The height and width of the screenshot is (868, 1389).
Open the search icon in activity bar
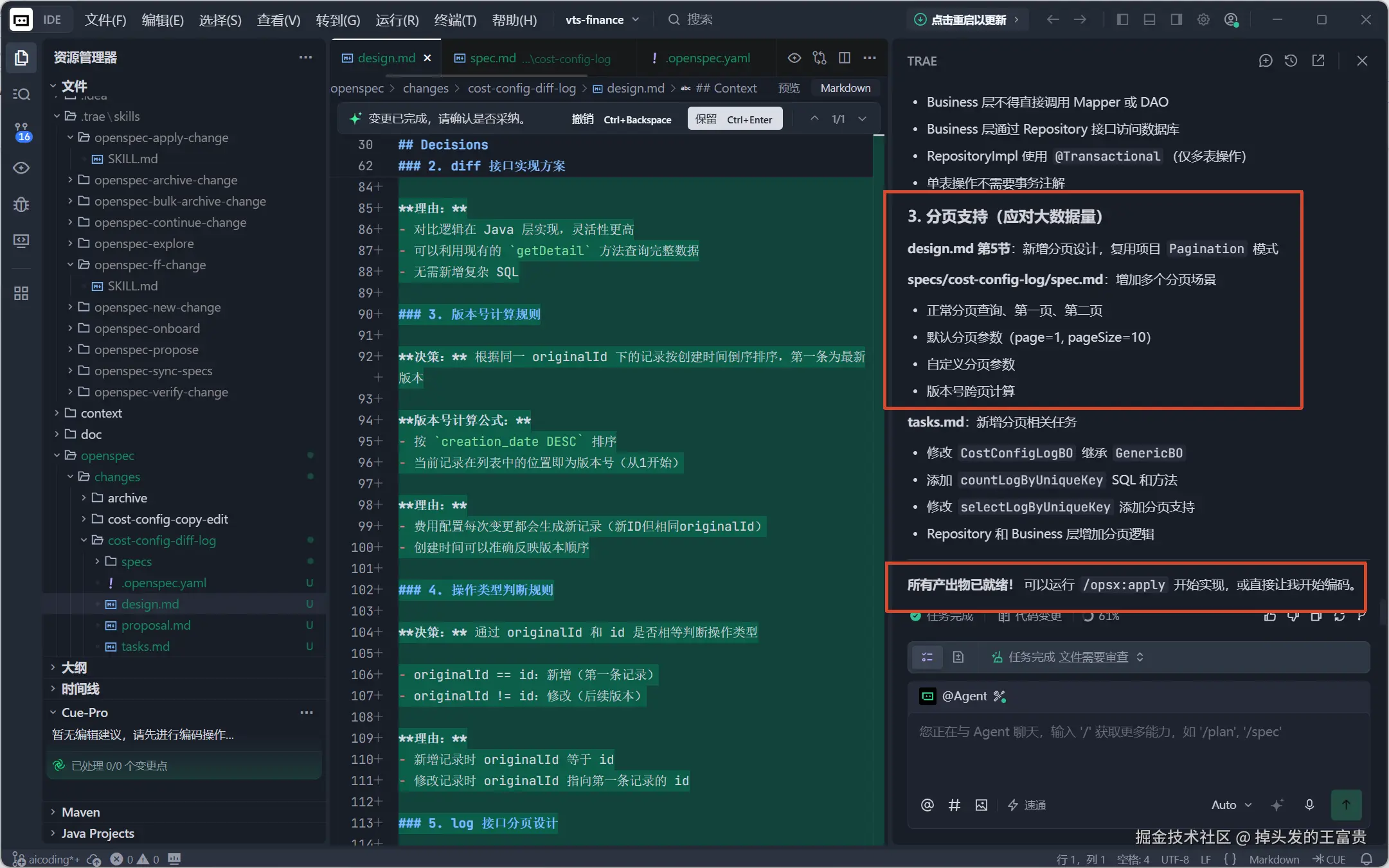pyautogui.click(x=21, y=94)
